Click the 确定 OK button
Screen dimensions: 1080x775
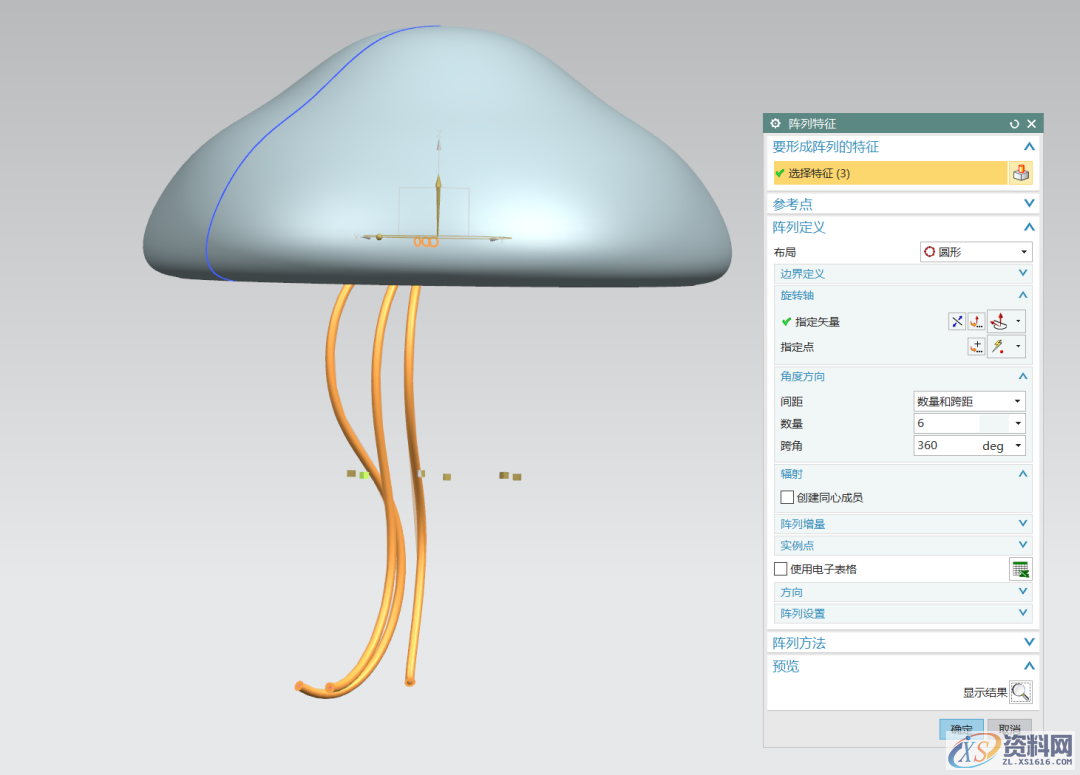coord(960,729)
